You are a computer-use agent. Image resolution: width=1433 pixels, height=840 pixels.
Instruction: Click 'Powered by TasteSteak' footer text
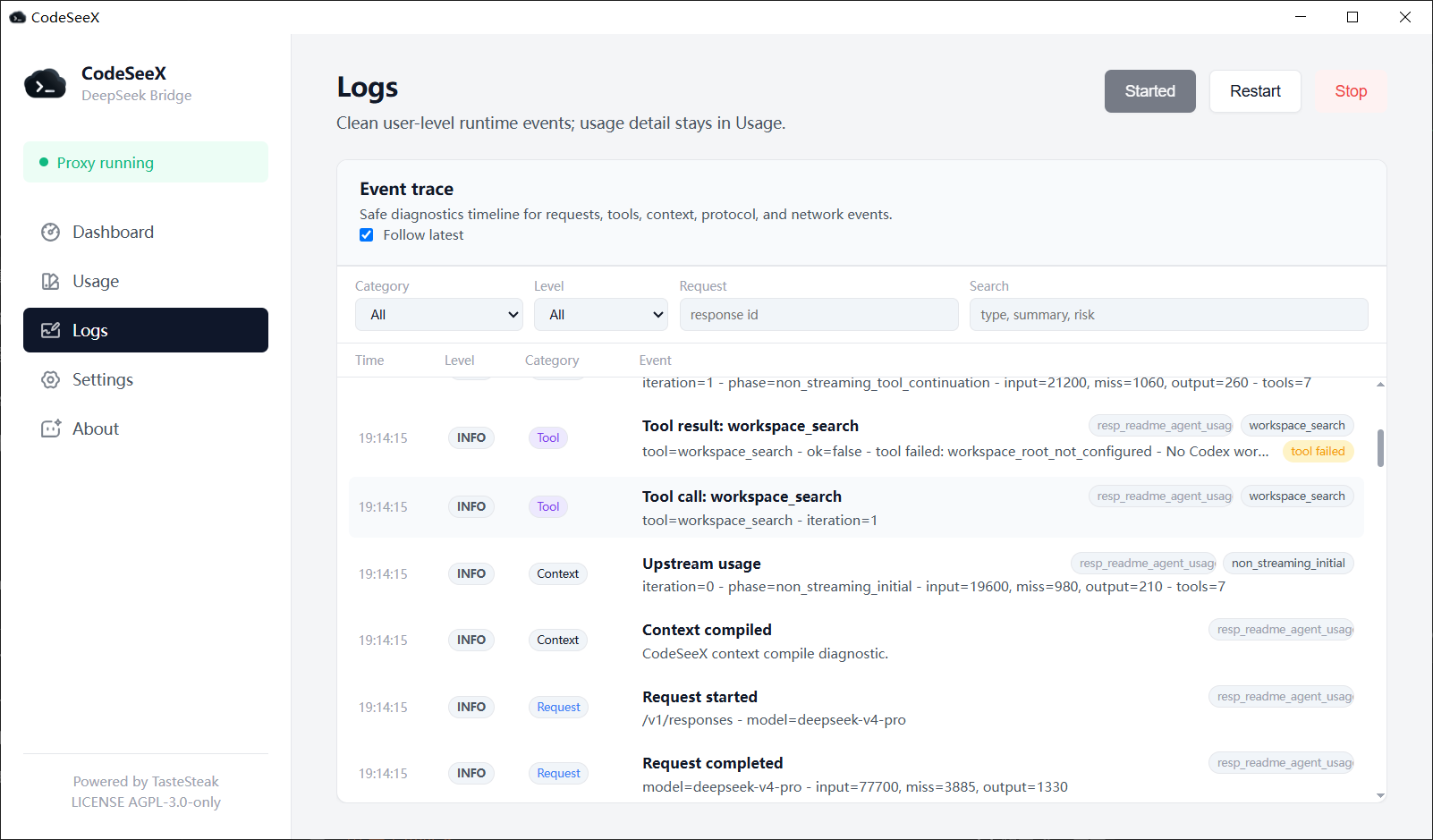coord(146,782)
